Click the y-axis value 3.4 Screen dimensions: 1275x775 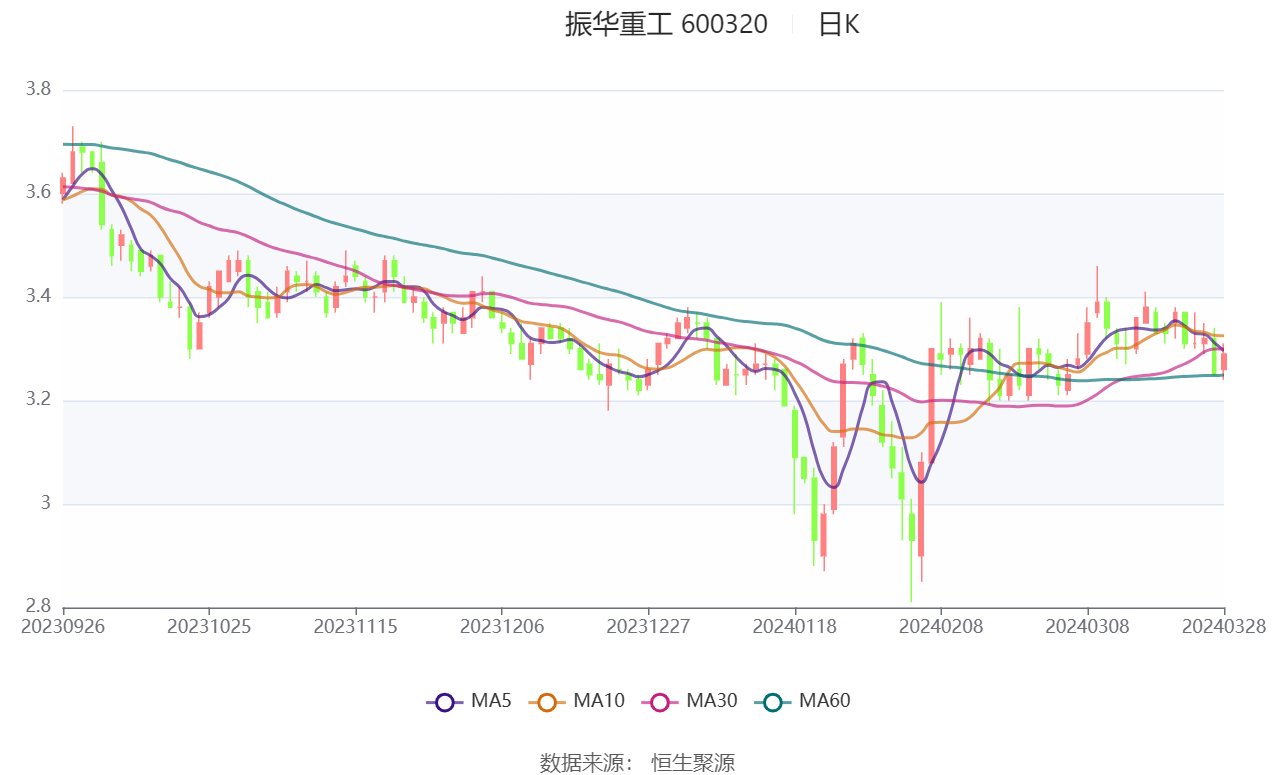pos(38,297)
